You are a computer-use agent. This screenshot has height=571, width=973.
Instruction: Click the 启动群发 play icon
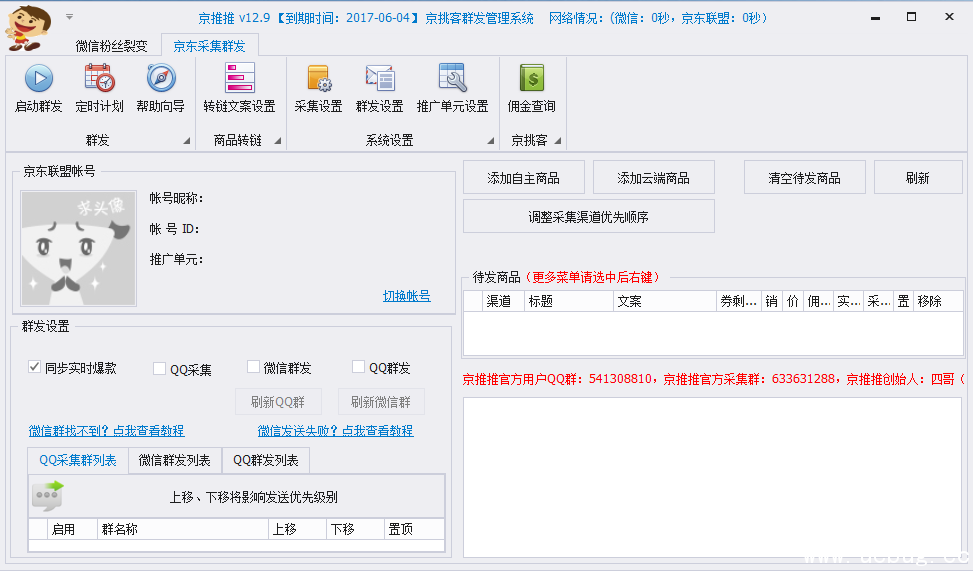[38, 79]
